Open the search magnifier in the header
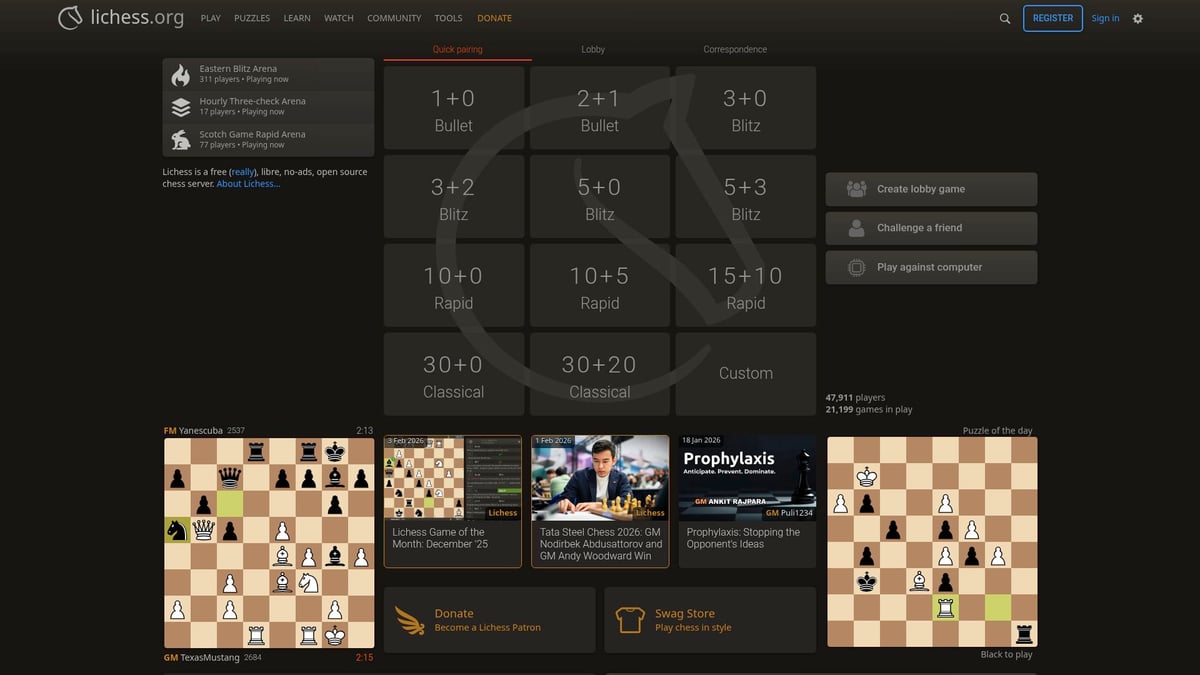Viewport: 1200px width, 675px height. 1004,18
